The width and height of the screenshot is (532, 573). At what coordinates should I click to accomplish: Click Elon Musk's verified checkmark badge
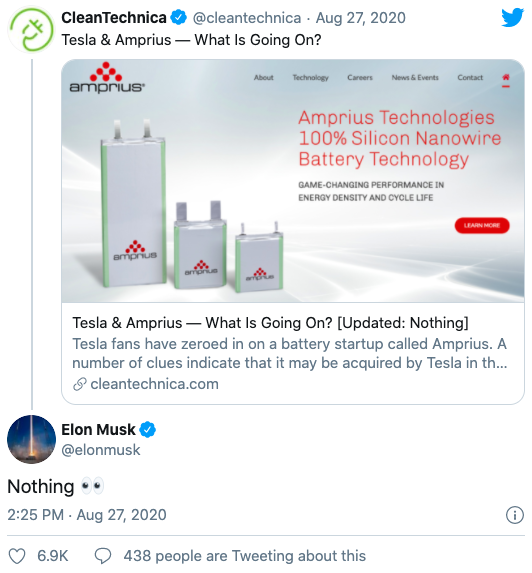[x=148, y=430]
